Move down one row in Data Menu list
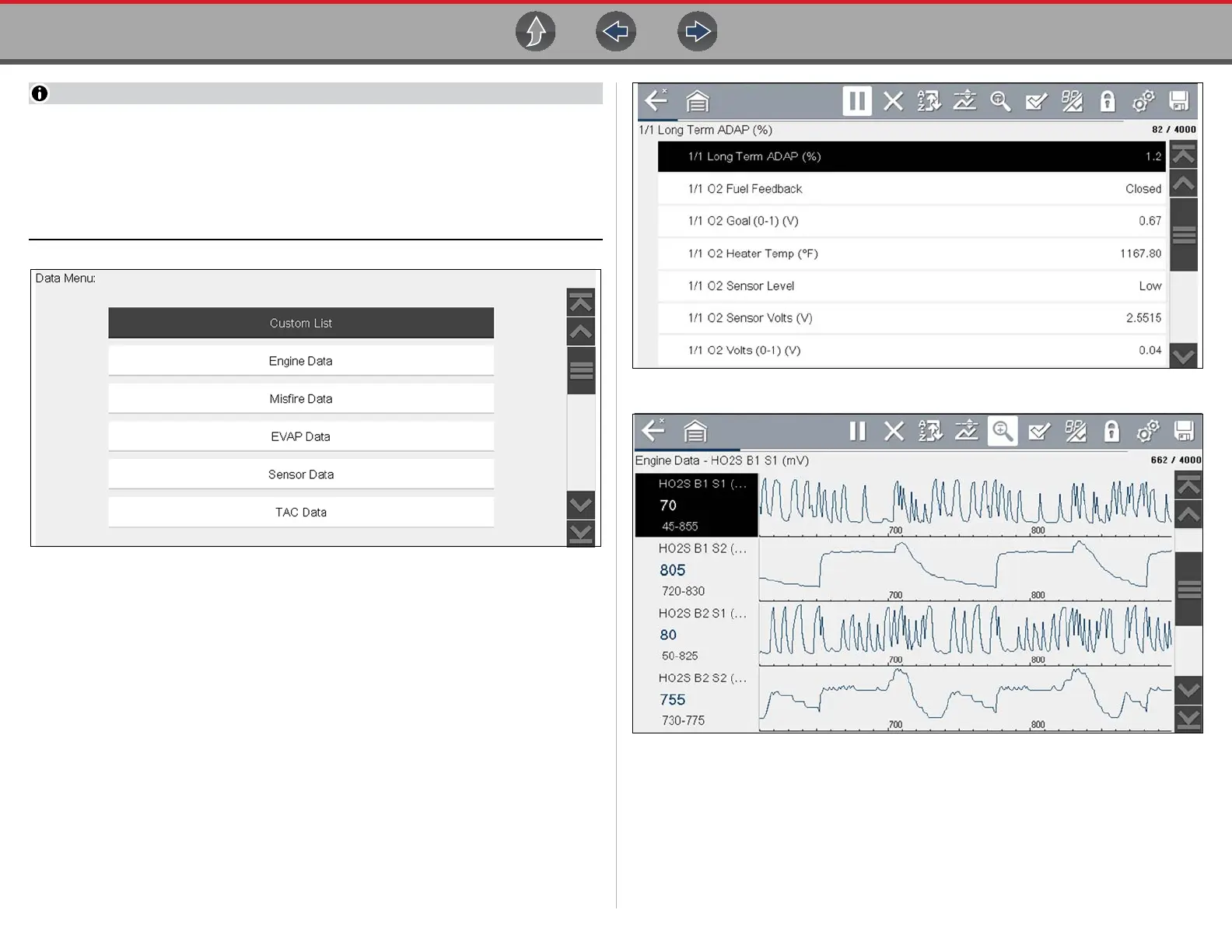 (581, 505)
